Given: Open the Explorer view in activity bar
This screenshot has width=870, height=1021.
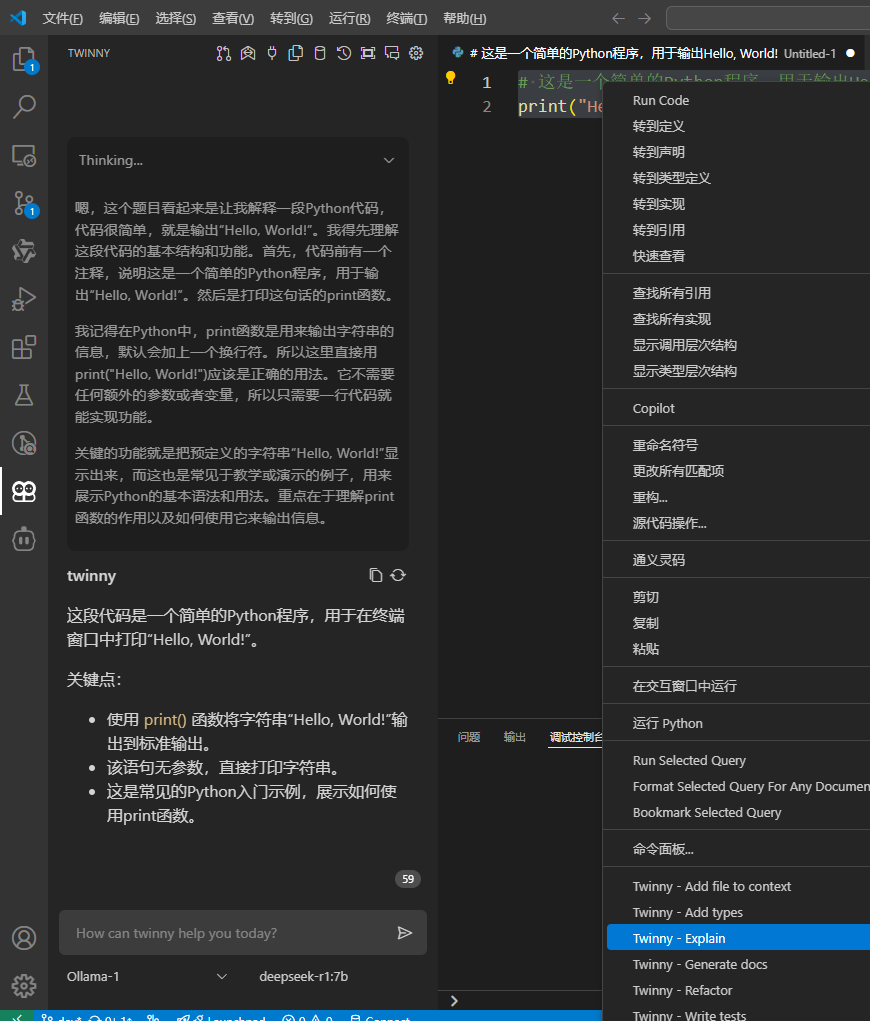Looking at the screenshot, I should (x=24, y=60).
